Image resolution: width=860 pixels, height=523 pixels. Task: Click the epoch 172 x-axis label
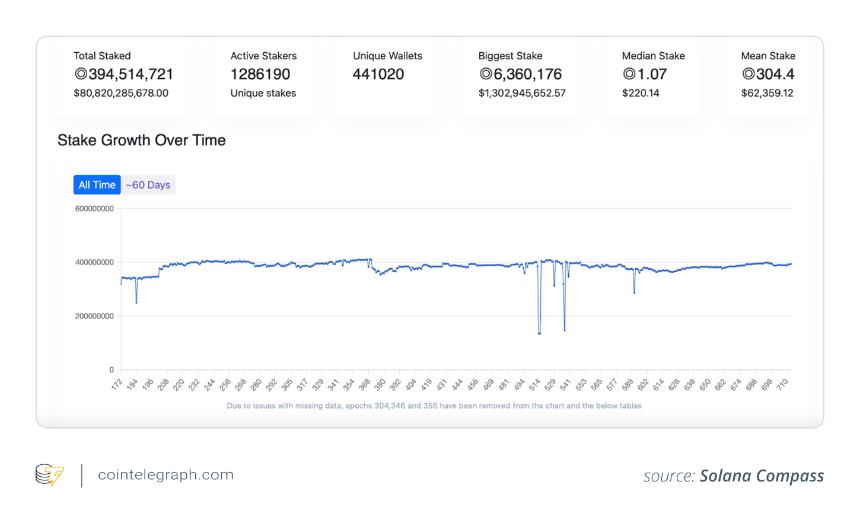coord(116,384)
